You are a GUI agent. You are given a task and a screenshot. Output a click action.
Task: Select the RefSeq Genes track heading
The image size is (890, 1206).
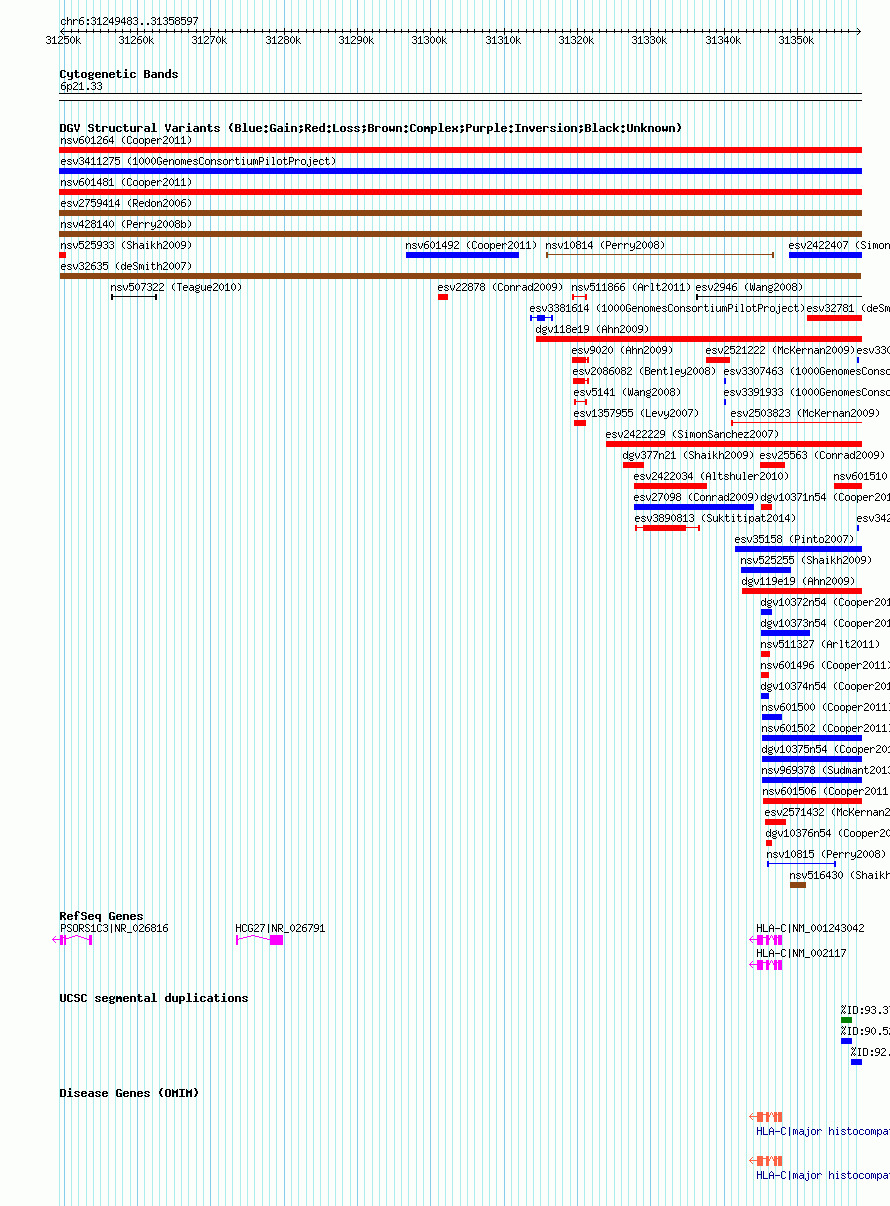click(x=101, y=916)
